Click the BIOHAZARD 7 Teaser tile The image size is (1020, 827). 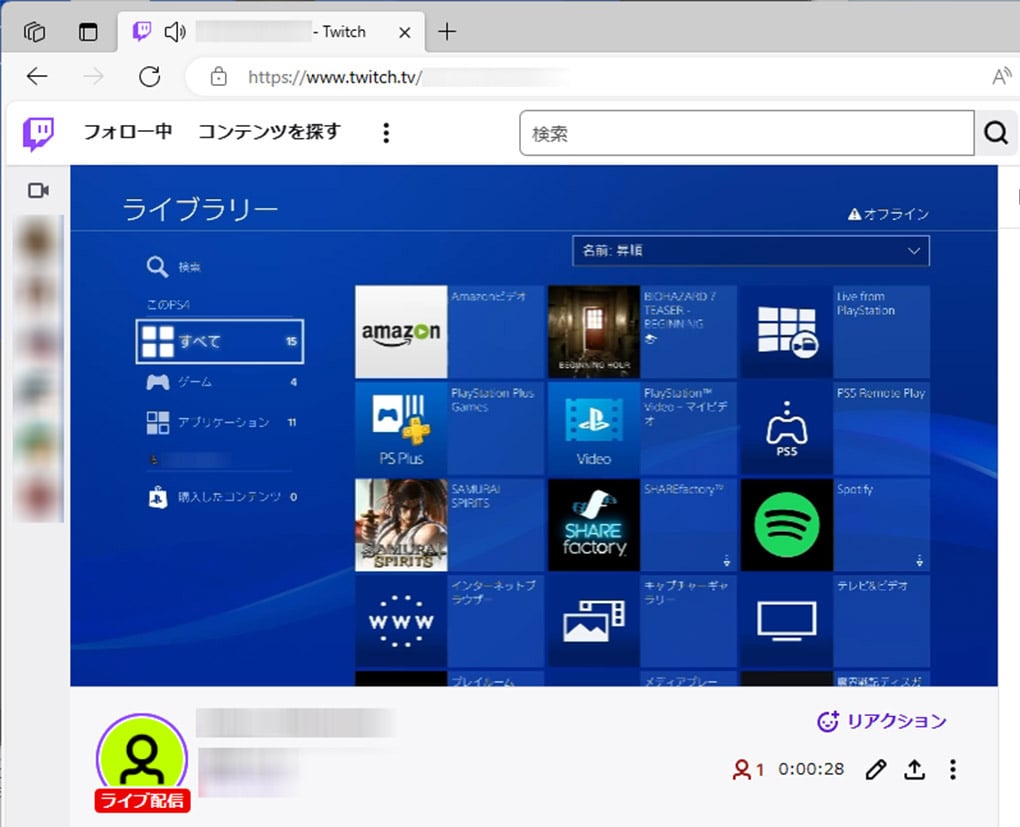point(642,332)
